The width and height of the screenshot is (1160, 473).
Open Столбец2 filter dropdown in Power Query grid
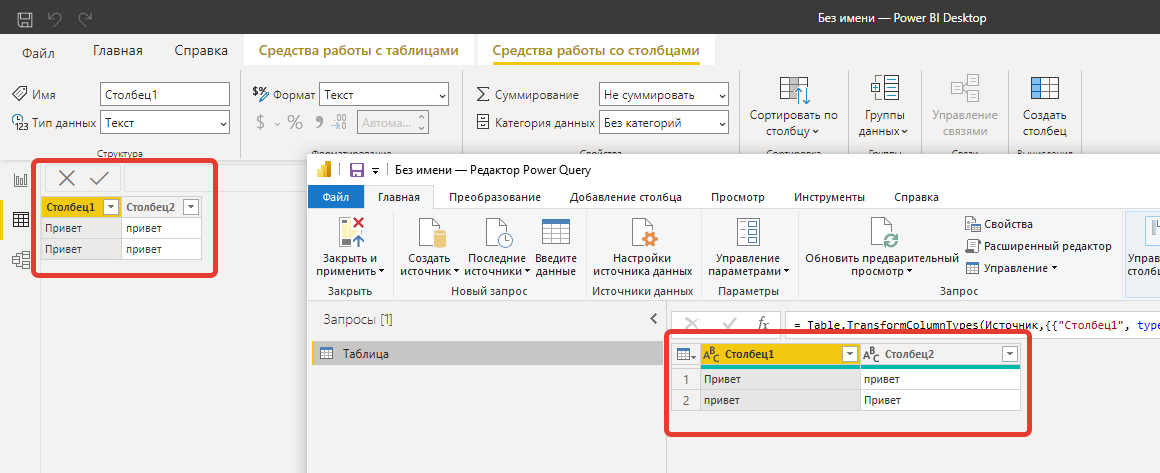(1010, 355)
